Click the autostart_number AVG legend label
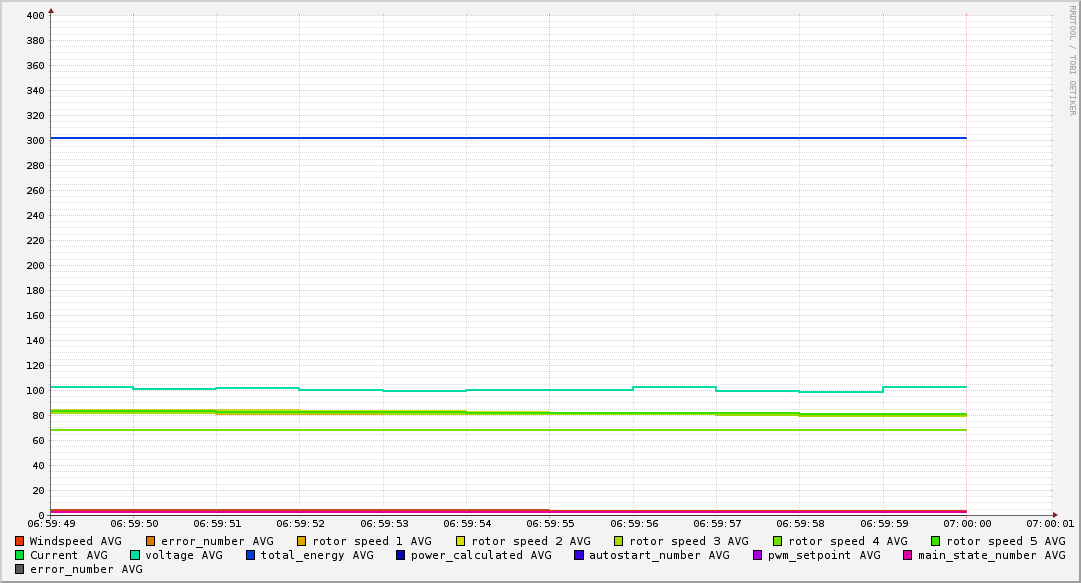The image size is (1081, 583). 659,555
